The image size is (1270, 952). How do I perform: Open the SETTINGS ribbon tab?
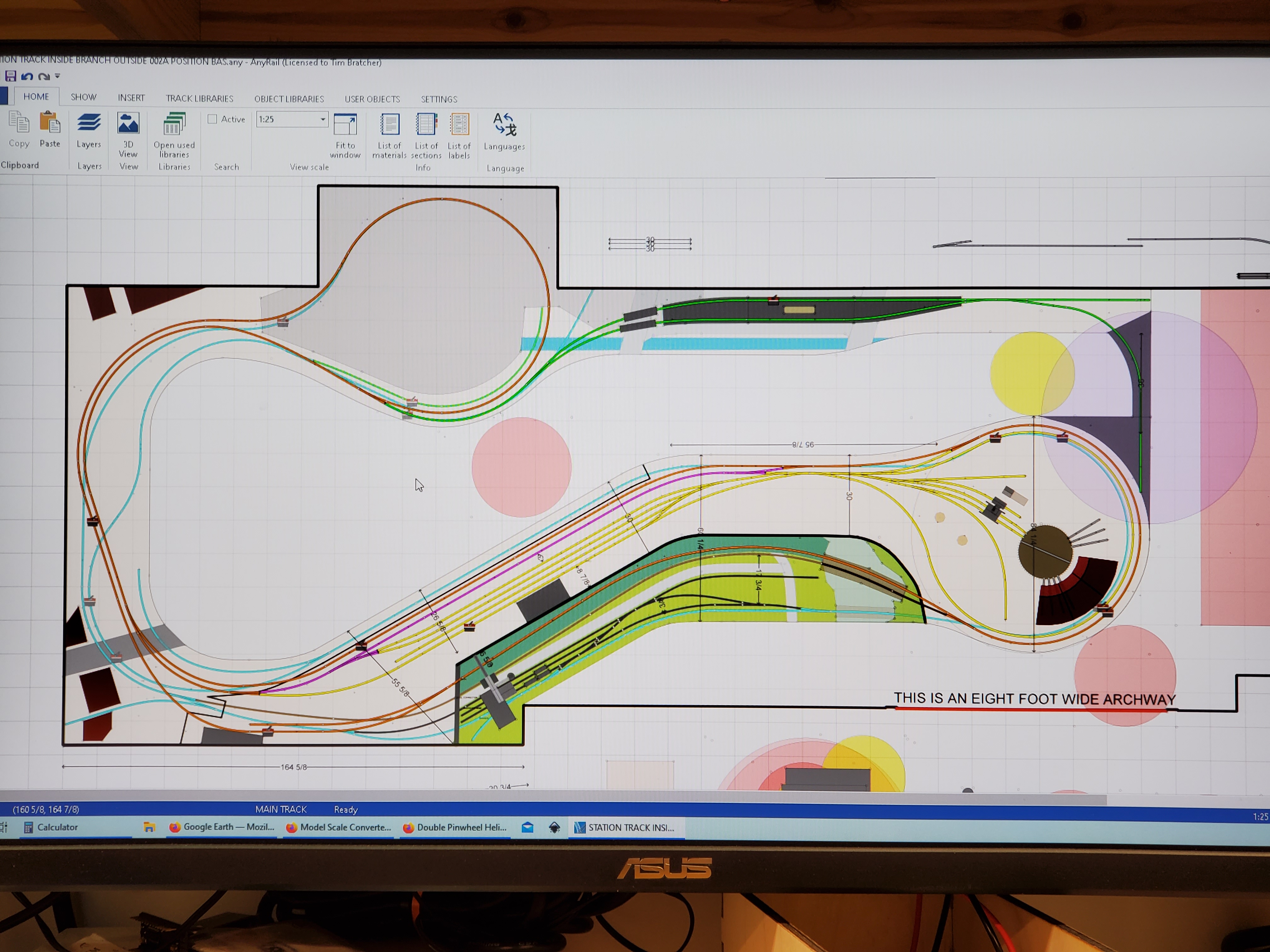pyautogui.click(x=439, y=99)
